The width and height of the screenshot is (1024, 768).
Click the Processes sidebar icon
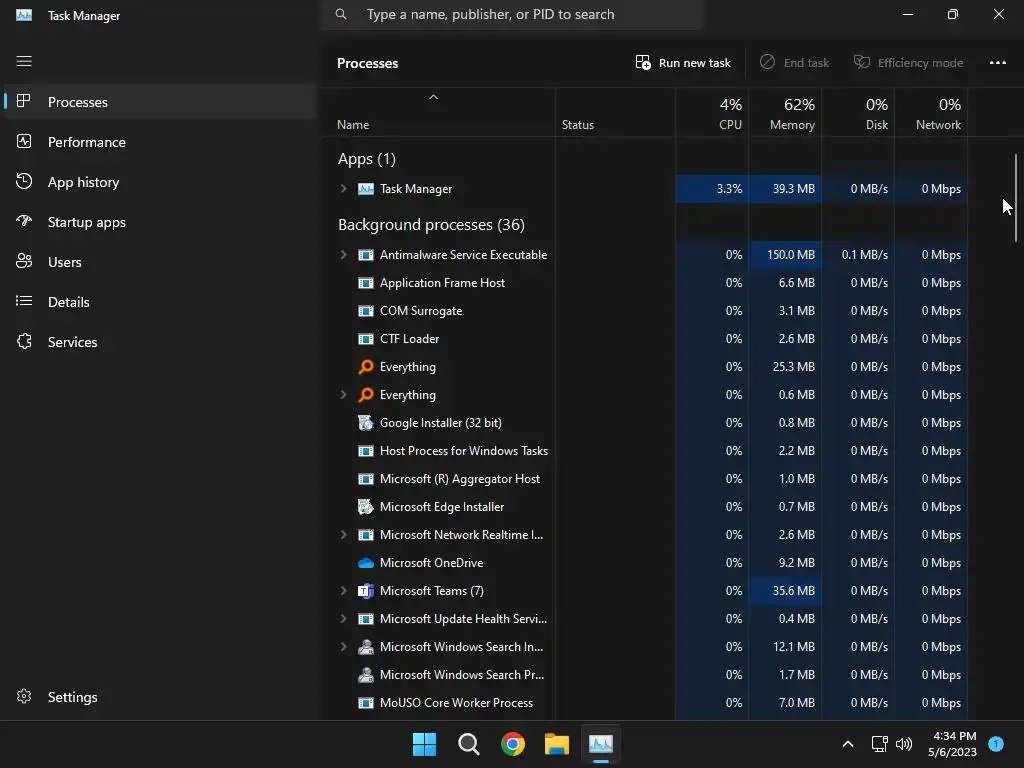click(24, 101)
